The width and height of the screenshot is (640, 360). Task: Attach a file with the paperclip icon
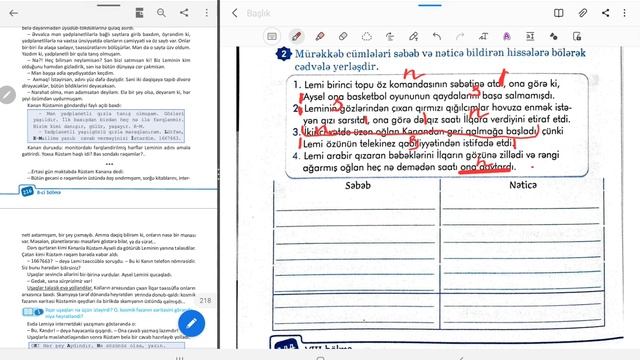pyautogui.click(x=582, y=13)
